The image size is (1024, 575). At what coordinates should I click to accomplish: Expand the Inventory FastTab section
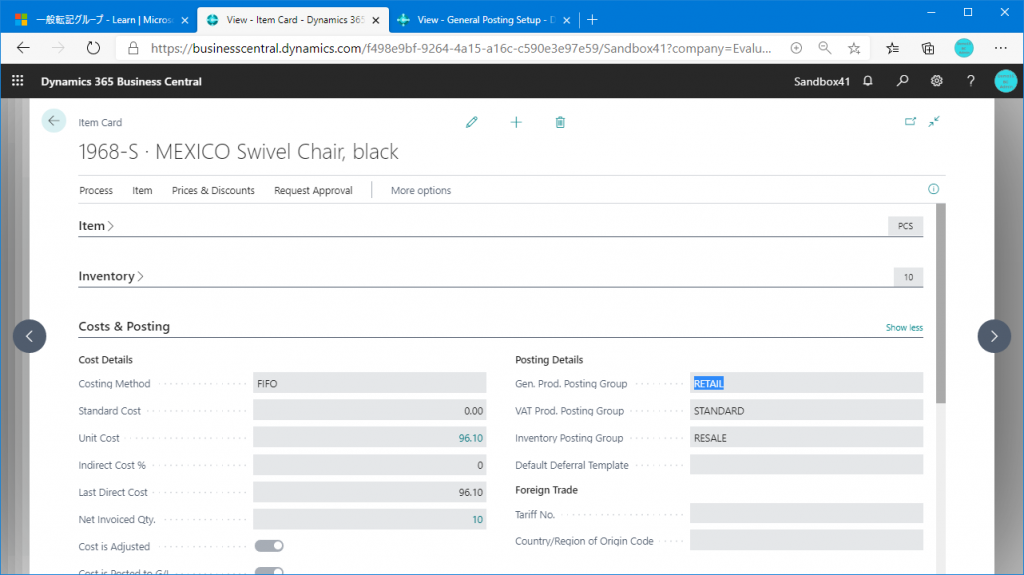[111, 276]
